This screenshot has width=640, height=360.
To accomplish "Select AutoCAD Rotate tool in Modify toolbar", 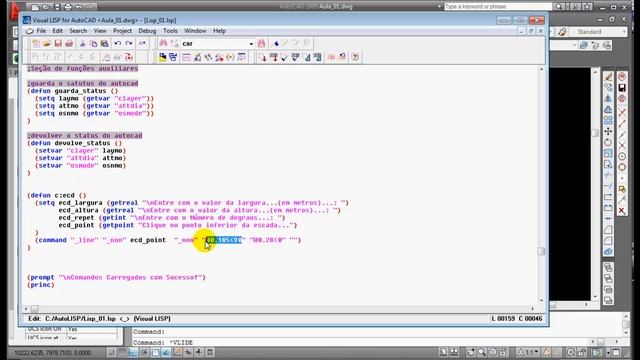I will tap(608, 142).
